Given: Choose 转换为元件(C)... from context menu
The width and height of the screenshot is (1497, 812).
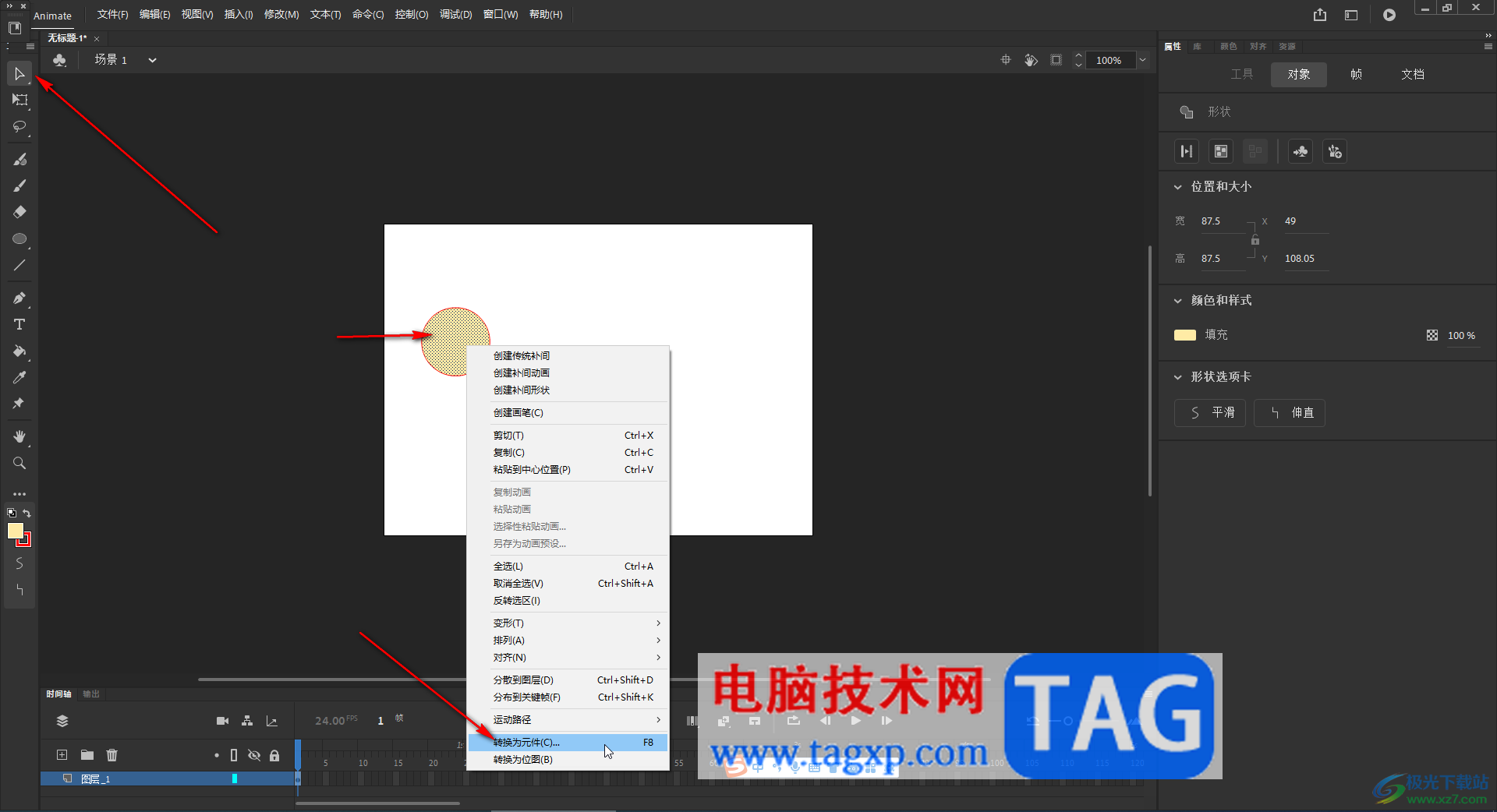Looking at the screenshot, I should [568, 743].
